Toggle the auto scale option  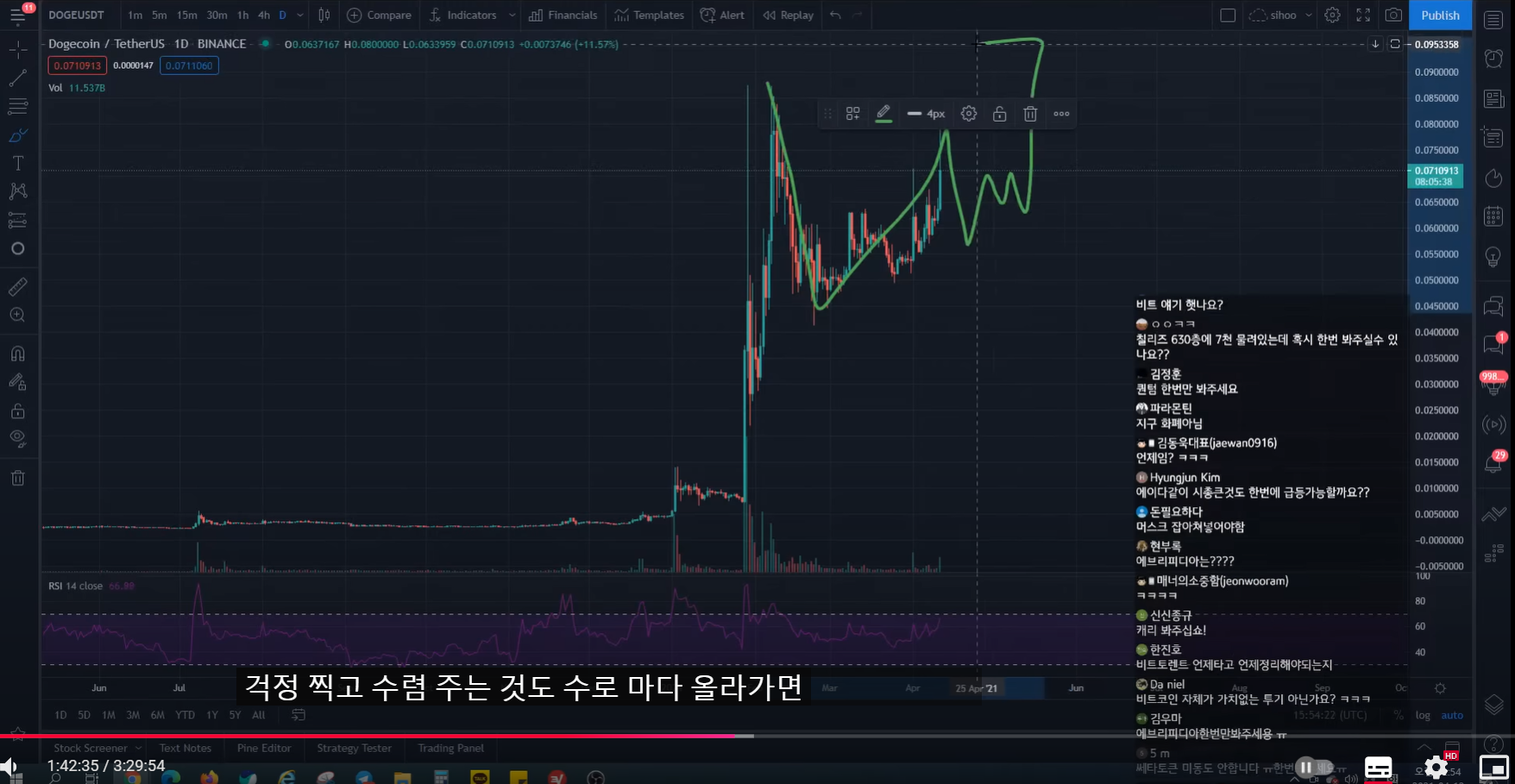[x=1452, y=715]
